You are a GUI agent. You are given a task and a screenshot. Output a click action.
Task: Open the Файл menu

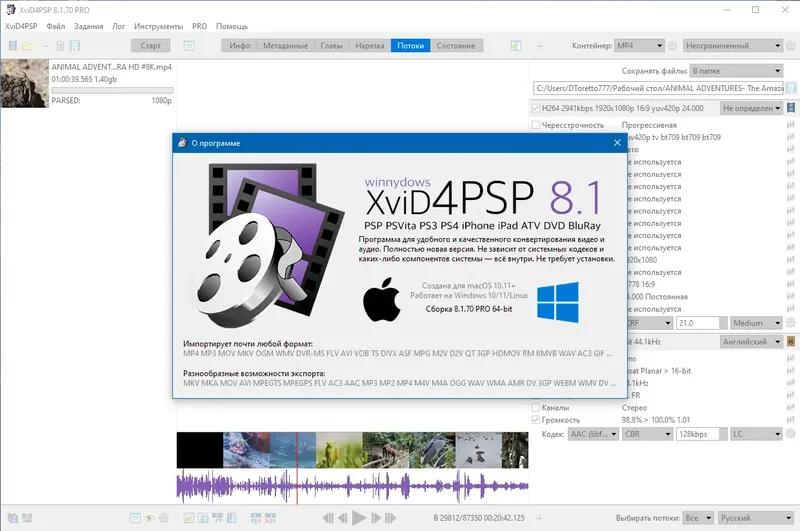pos(56,26)
